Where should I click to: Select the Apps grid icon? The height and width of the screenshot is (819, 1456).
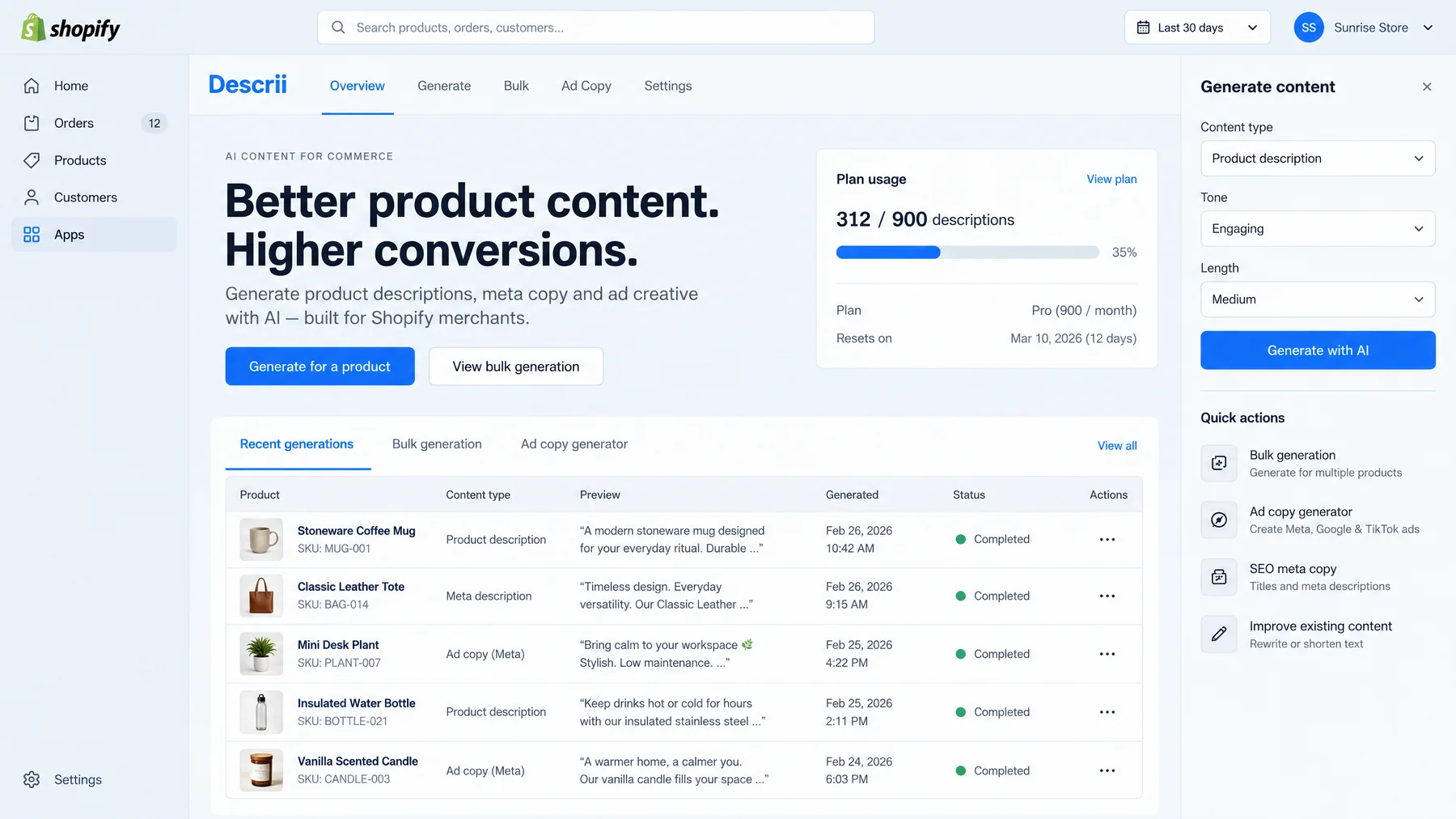pos(32,235)
